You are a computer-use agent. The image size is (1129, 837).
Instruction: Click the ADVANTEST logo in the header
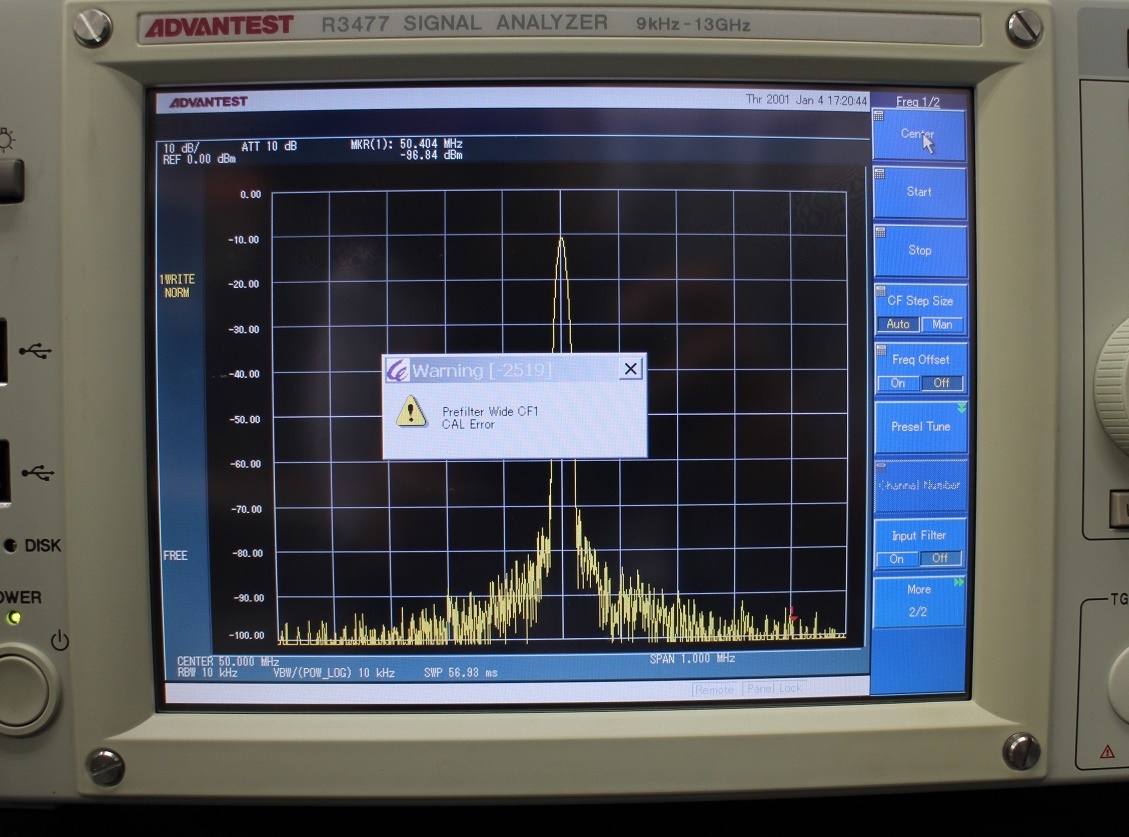click(209, 102)
